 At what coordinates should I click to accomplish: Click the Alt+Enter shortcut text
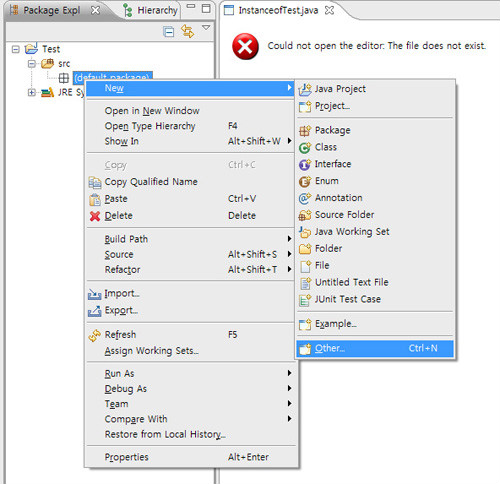(248, 457)
